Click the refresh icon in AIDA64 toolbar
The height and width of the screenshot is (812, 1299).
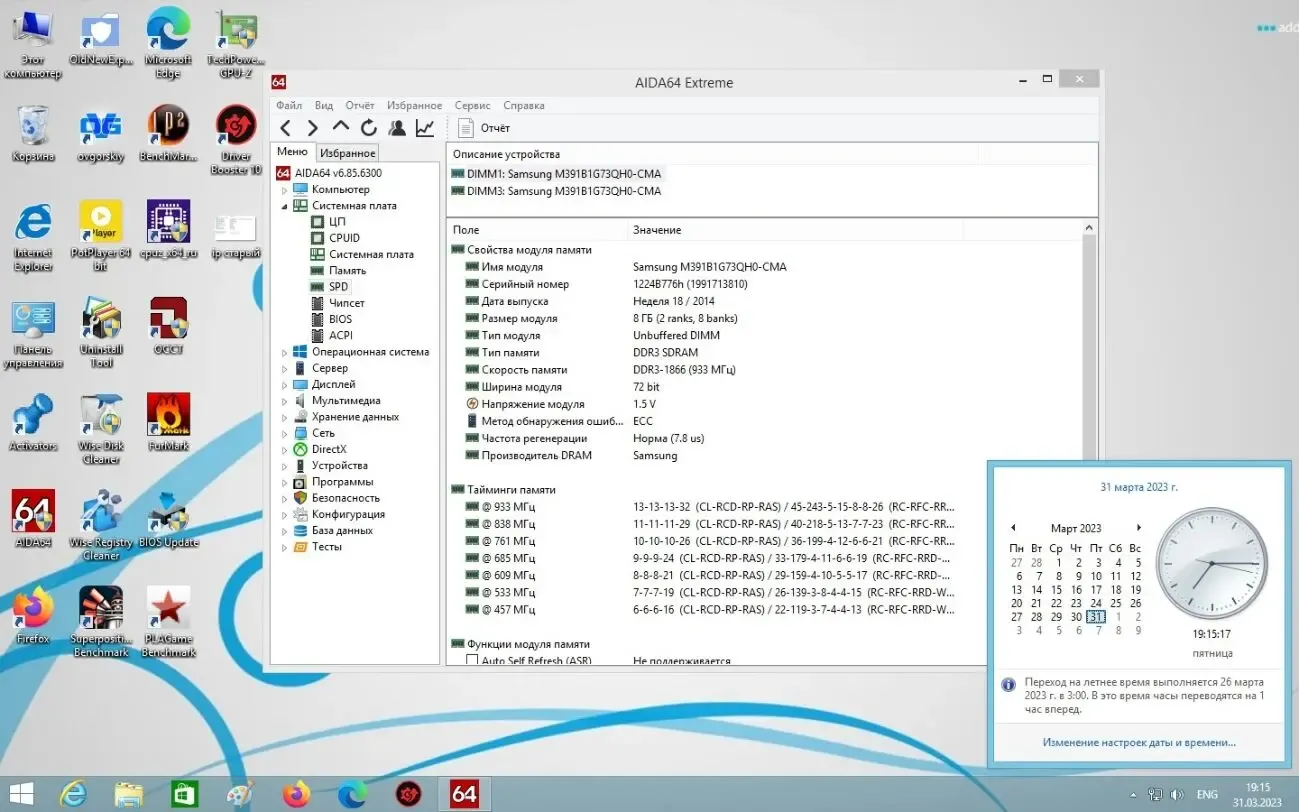(x=368, y=127)
